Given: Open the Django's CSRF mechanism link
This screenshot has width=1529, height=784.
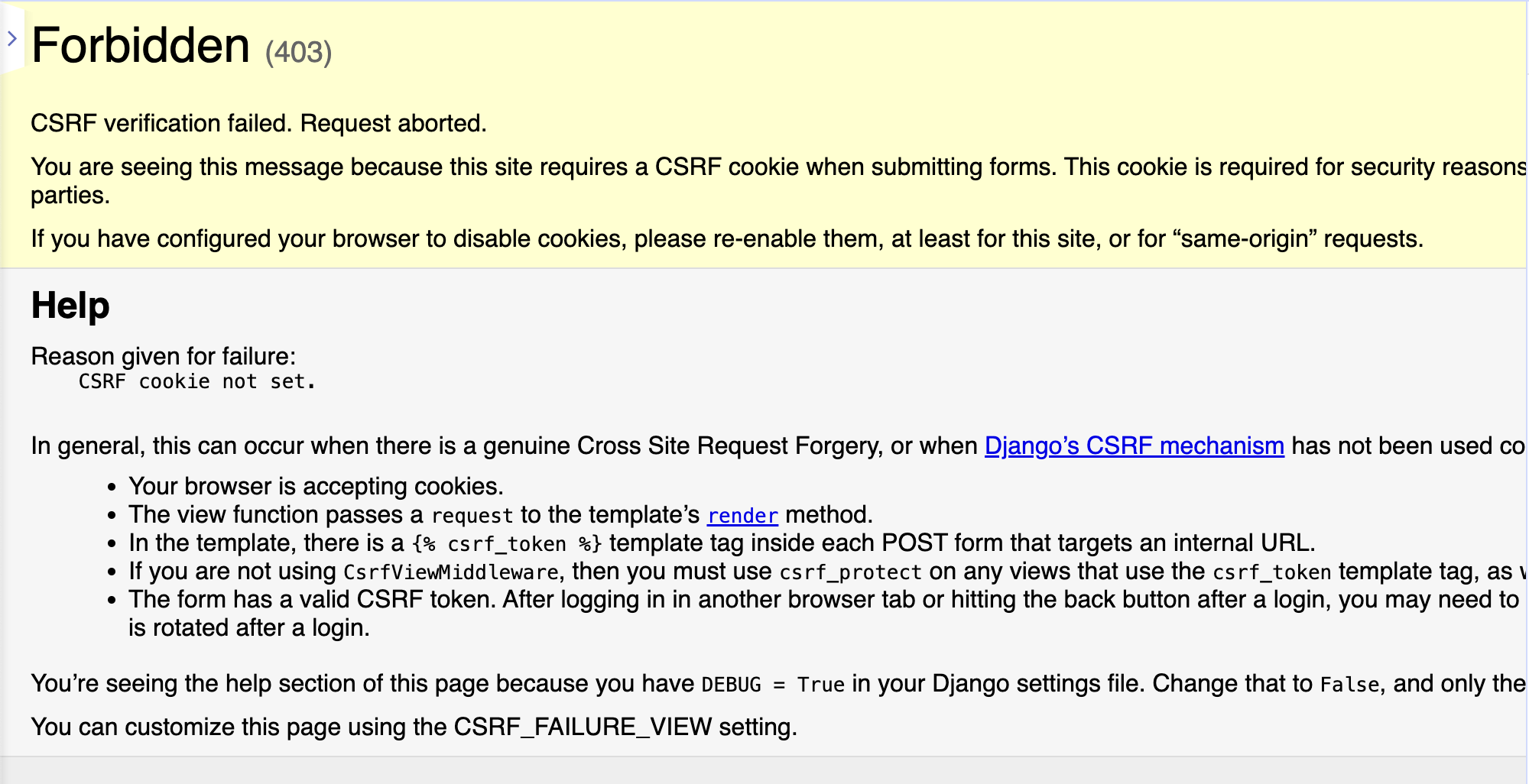Looking at the screenshot, I should (x=1134, y=445).
